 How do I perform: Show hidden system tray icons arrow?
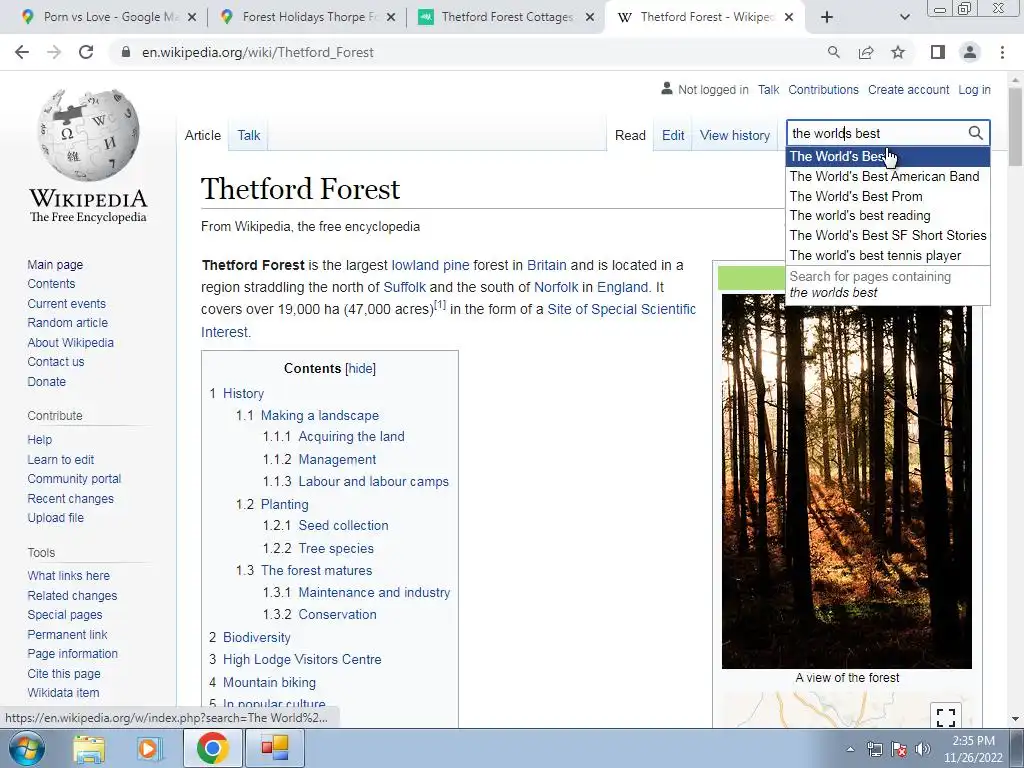pyautogui.click(x=850, y=750)
